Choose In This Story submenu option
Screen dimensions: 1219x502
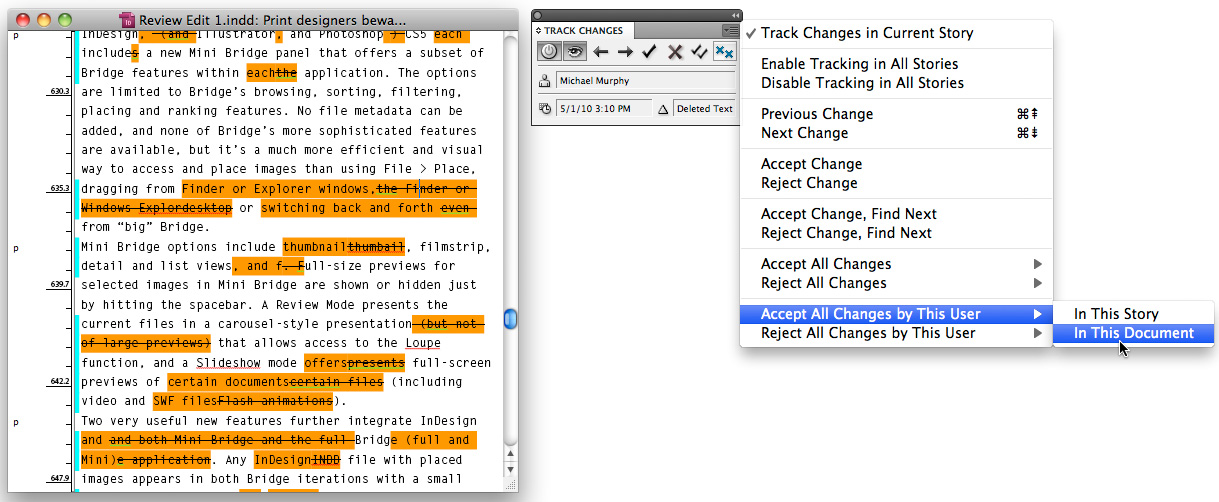click(x=1116, y=314)
